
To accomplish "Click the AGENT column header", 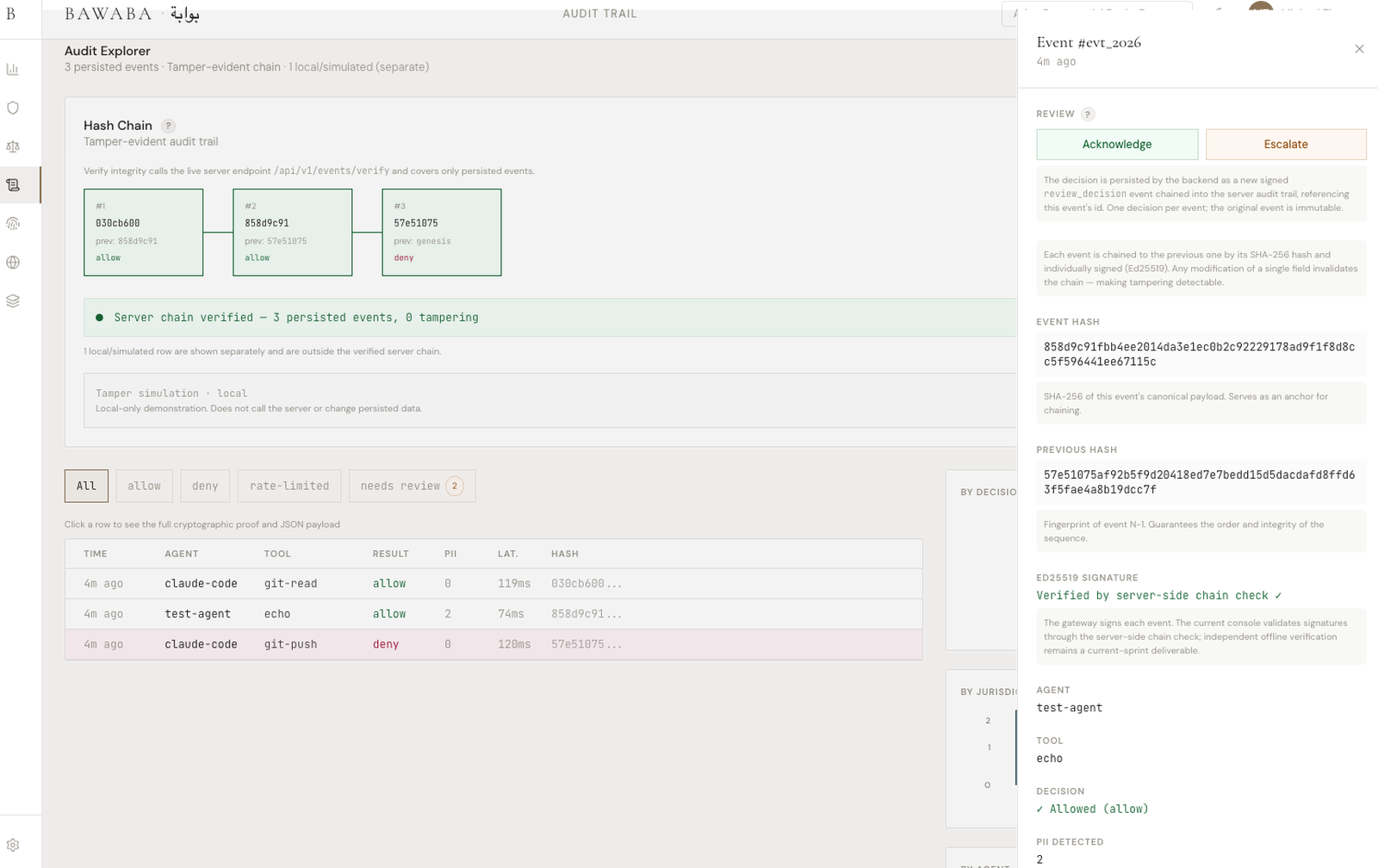I will (182, 554).
